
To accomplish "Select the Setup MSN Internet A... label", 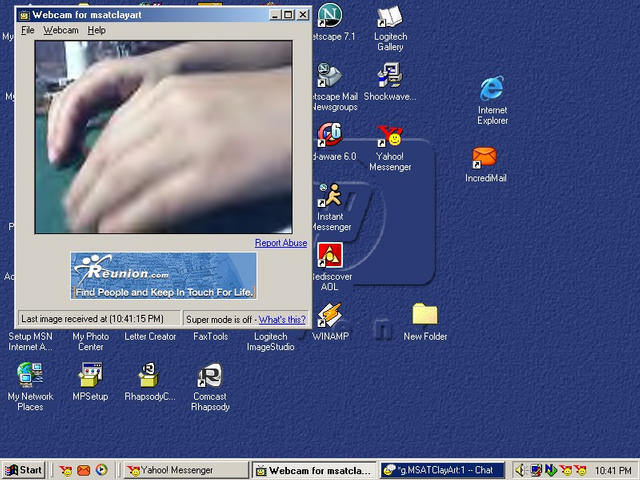I will pyautogui.click(x=30, y=342).
